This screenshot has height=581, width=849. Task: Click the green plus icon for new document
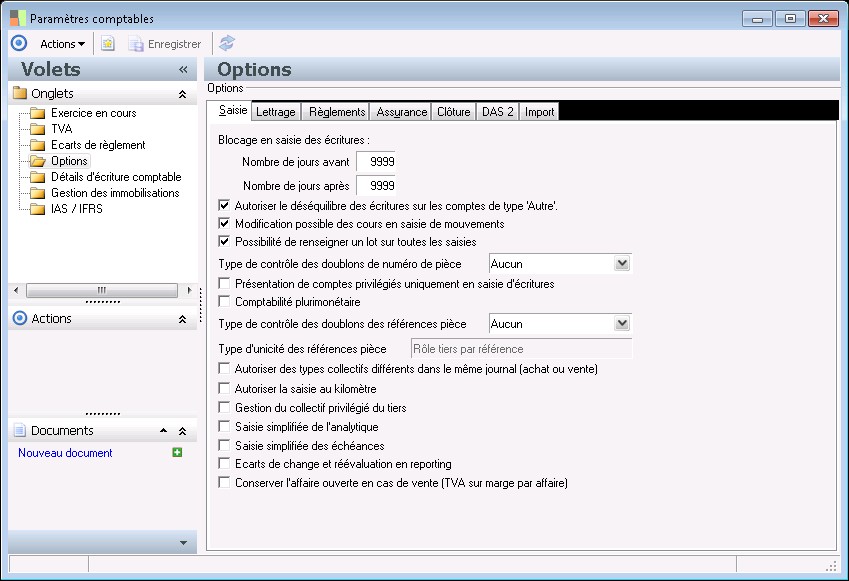pos(177,453)
